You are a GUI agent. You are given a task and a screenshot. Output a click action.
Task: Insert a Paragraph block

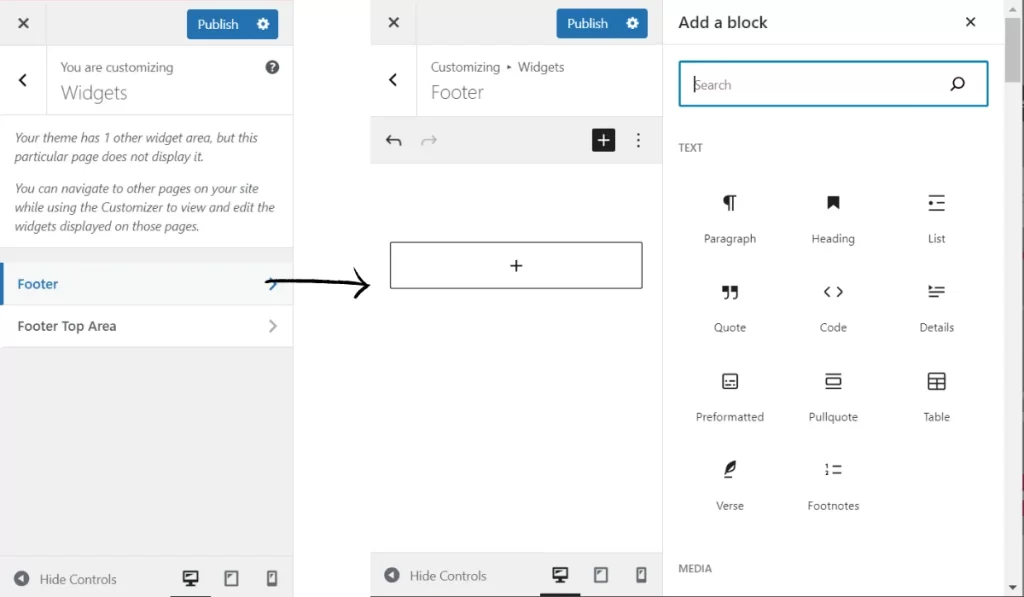[x=730, y=217]
